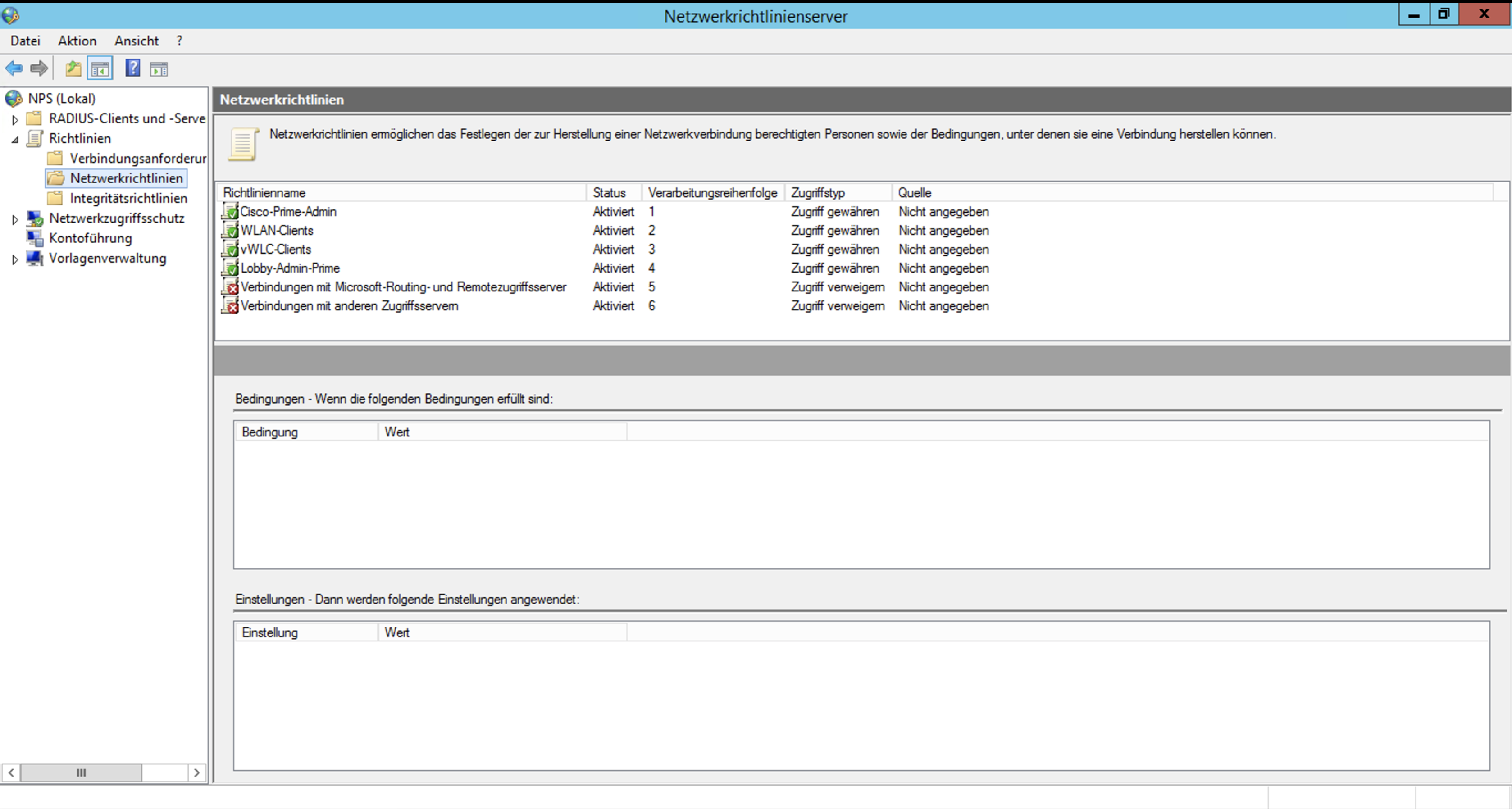Click the Up one level folder icon
1512x809 pixels.
[x=73, y=68]
